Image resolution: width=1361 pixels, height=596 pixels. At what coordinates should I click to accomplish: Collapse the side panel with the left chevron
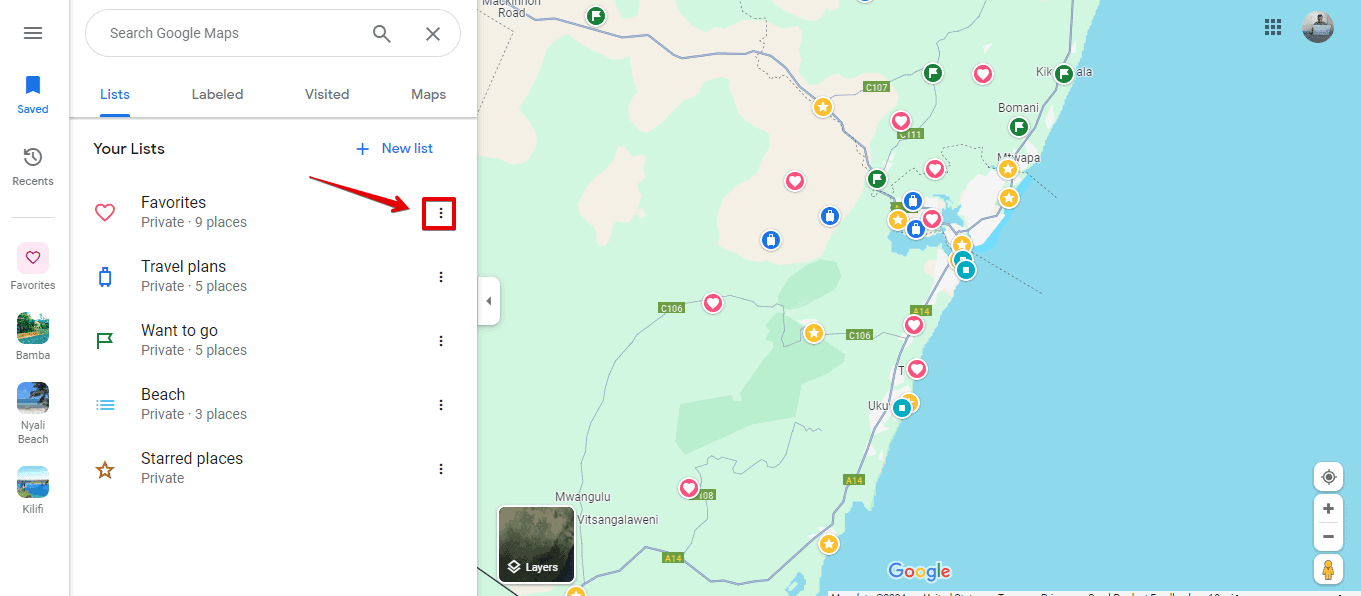pyautogui.click(x=488, y=300)
